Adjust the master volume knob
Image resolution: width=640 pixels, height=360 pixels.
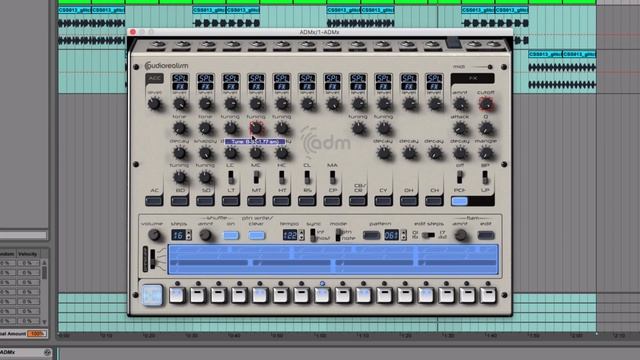coord(154,235)
